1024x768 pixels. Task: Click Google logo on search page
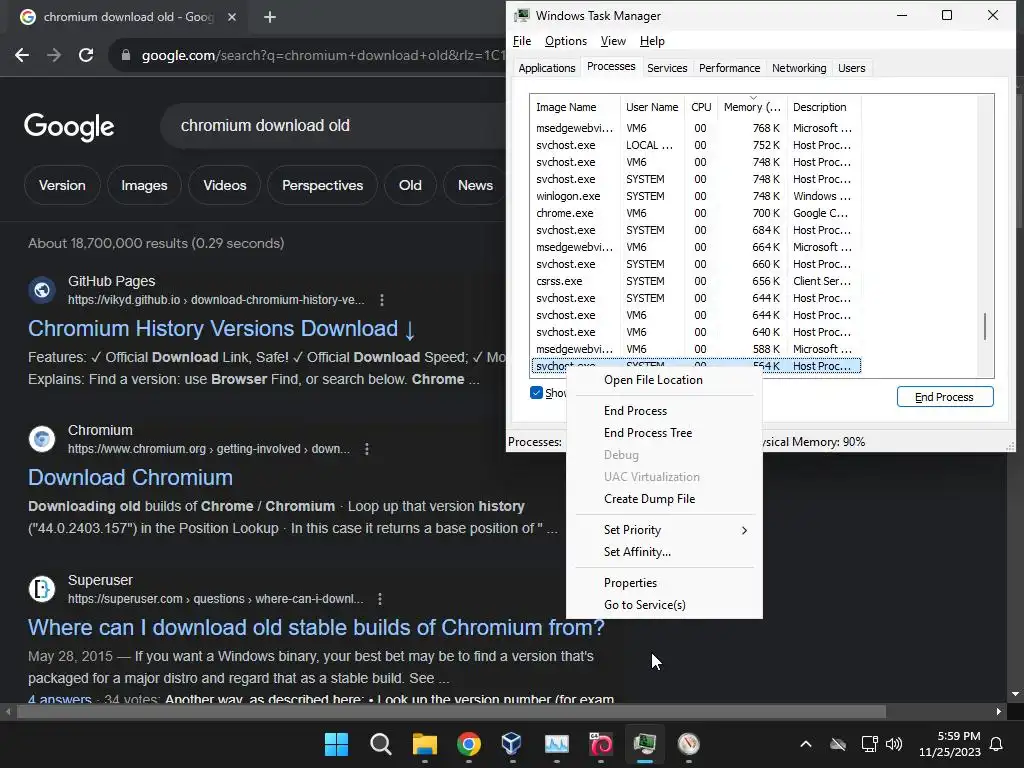tap(69, 127)
